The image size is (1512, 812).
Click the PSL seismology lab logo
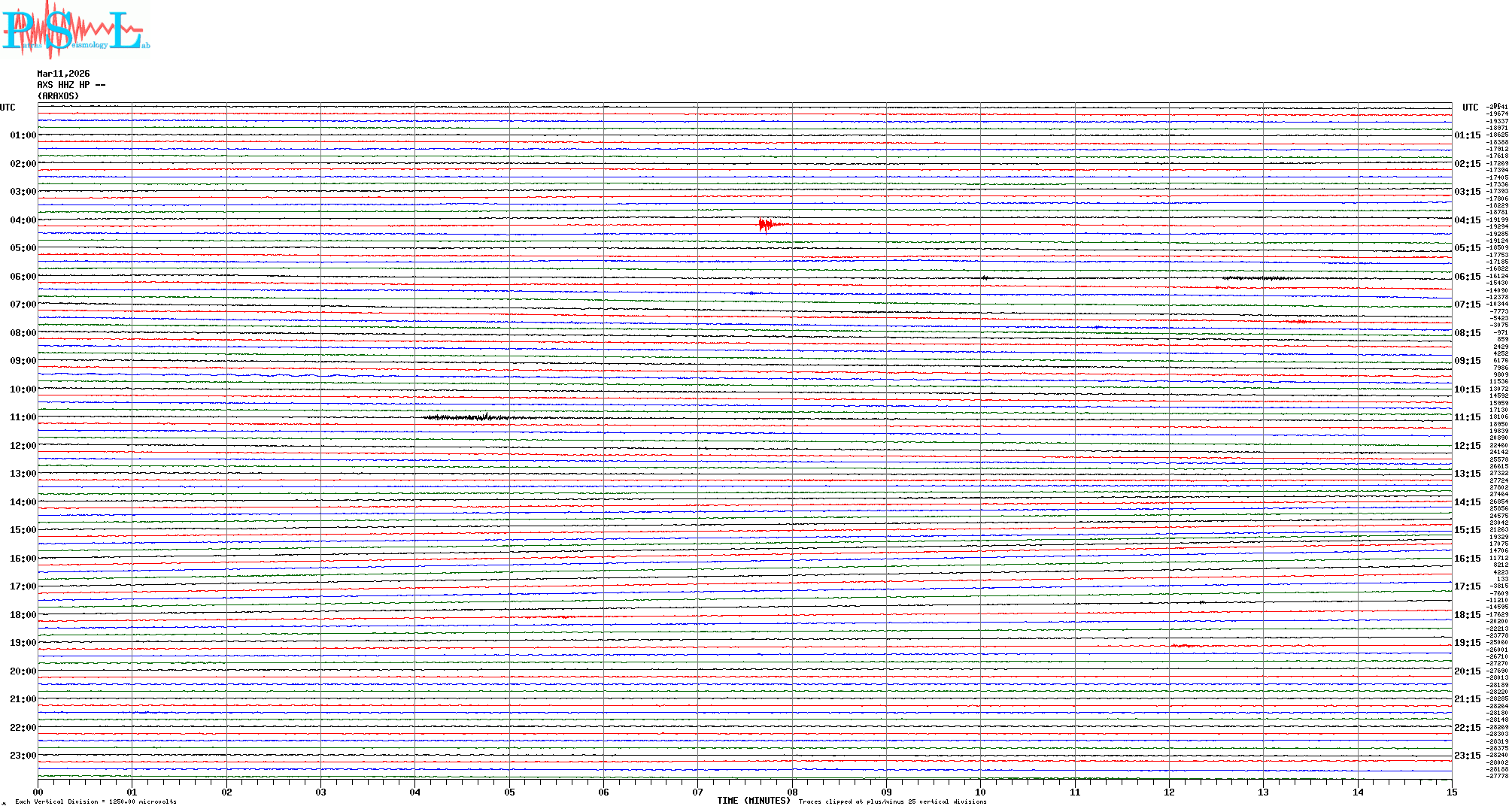click(75, 30)
